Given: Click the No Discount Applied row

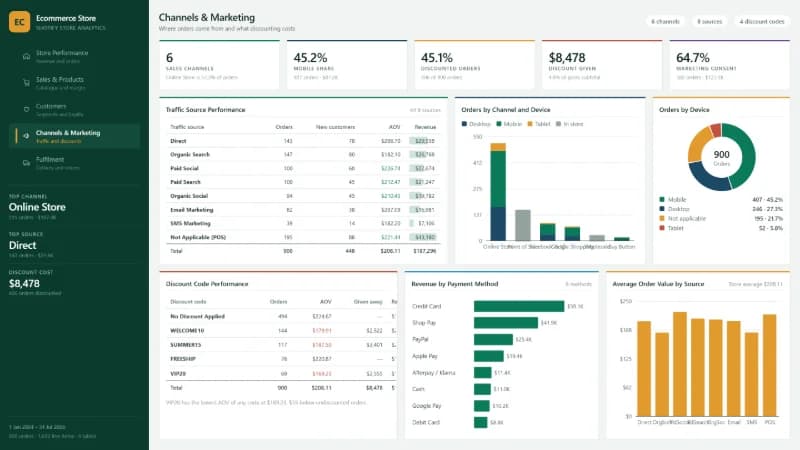Looking at the screenshot, I should (282, 316).
